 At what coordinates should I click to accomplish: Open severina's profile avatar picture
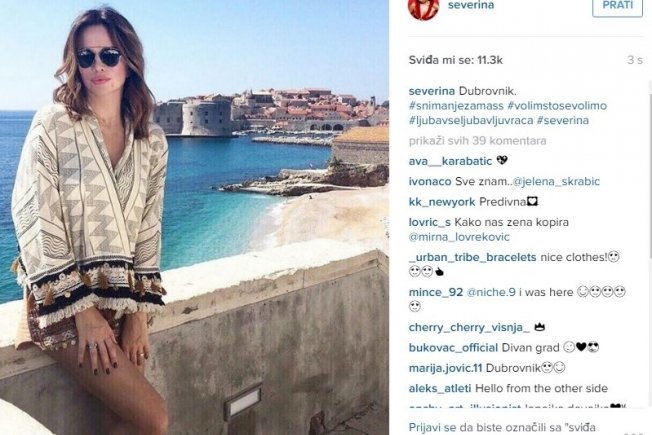(x=424, y=7)
